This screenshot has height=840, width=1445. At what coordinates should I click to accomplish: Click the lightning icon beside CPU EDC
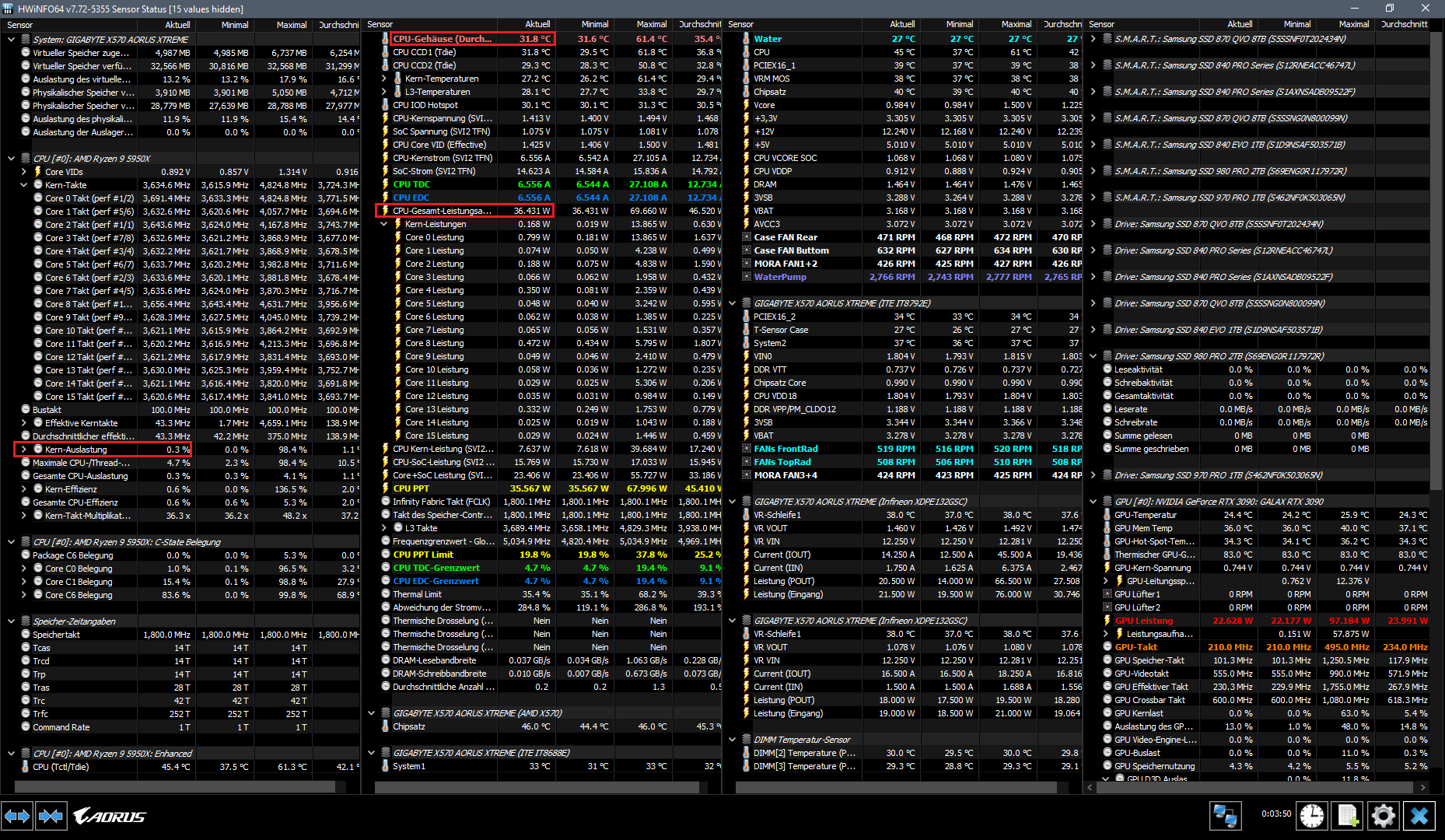[386, 198]
